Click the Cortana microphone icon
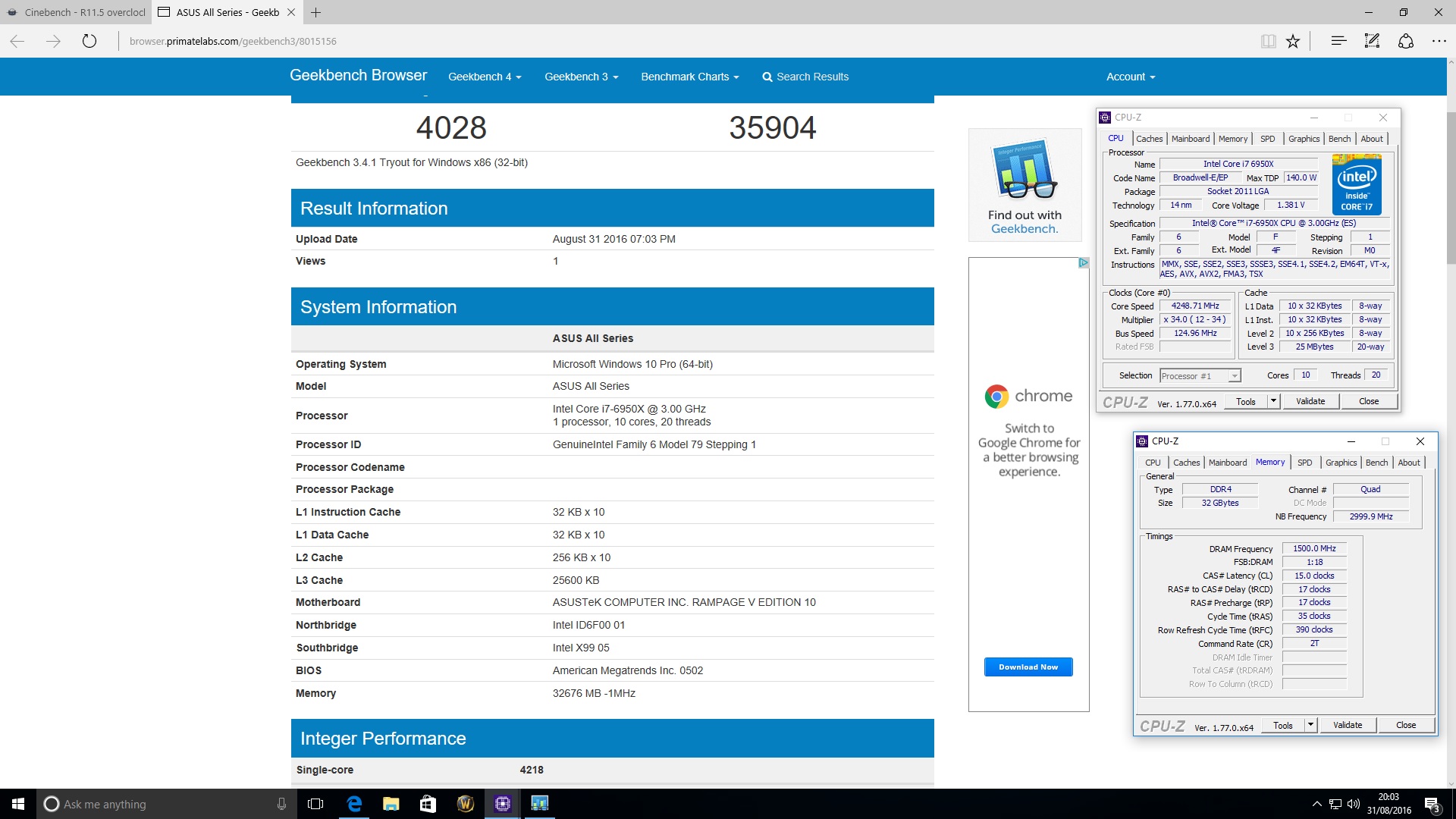Viewport: 1456px width, 819px height. (281, 804)
